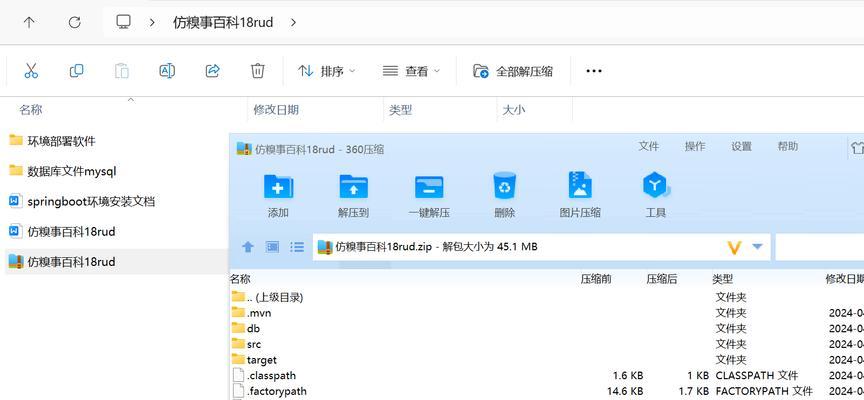This screenshot has width=864, height=400.
Task: Click 全部解压缩 extract all button
Action: tap(513, 71)
